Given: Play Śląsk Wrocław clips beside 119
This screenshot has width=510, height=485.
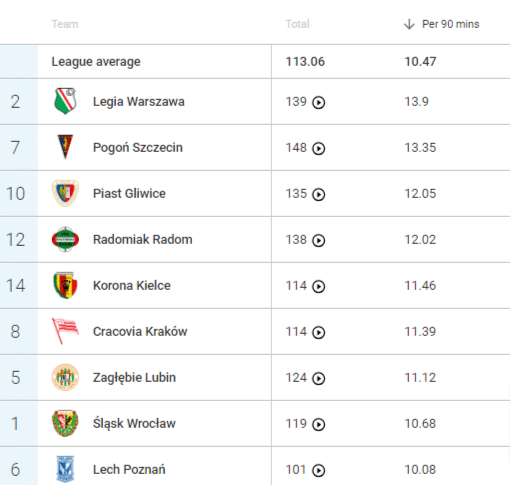Looking at the screenshot, I should (x=318, y=424).
